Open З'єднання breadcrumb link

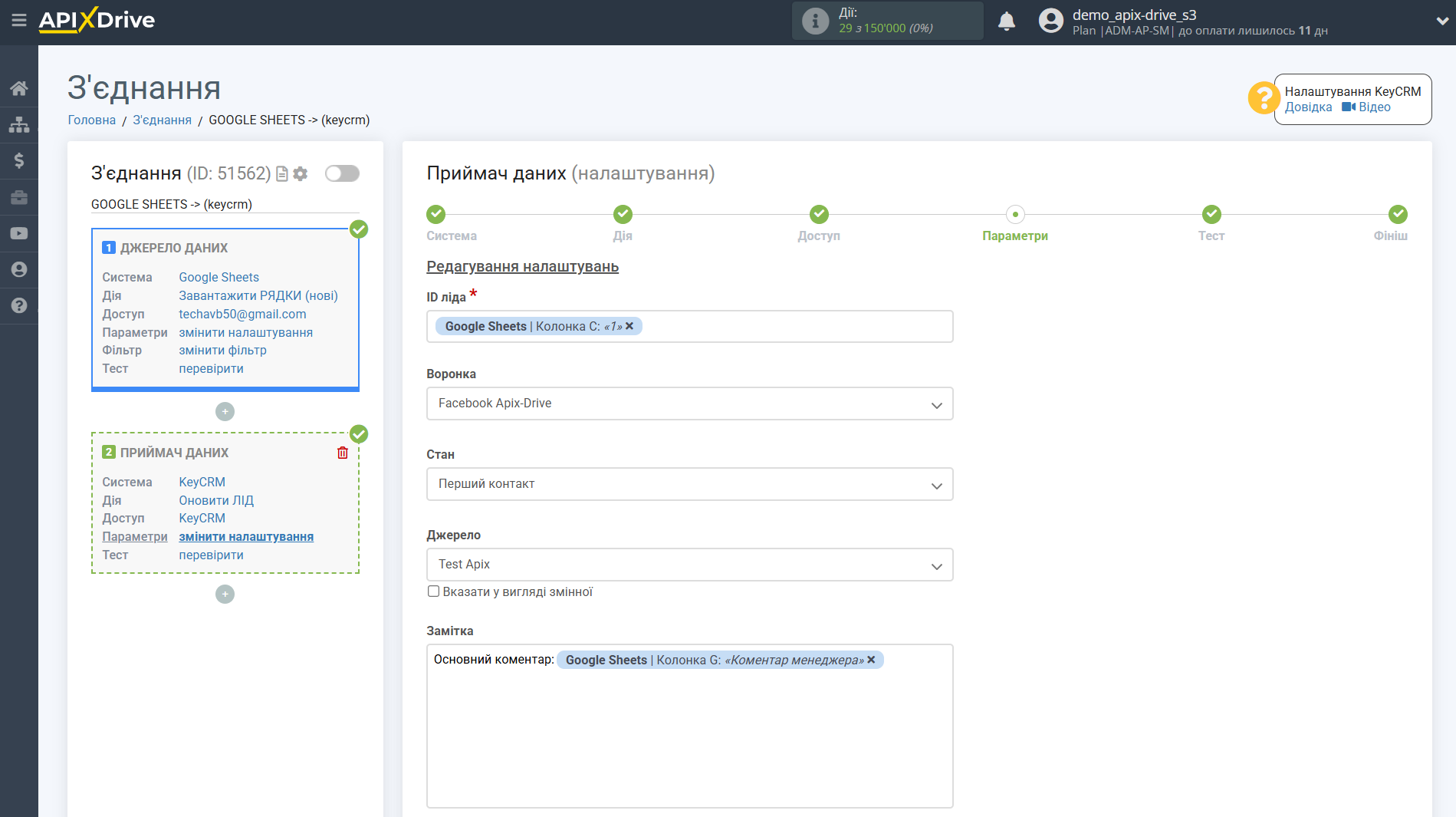pyautogui.click(x=162, y=120)
